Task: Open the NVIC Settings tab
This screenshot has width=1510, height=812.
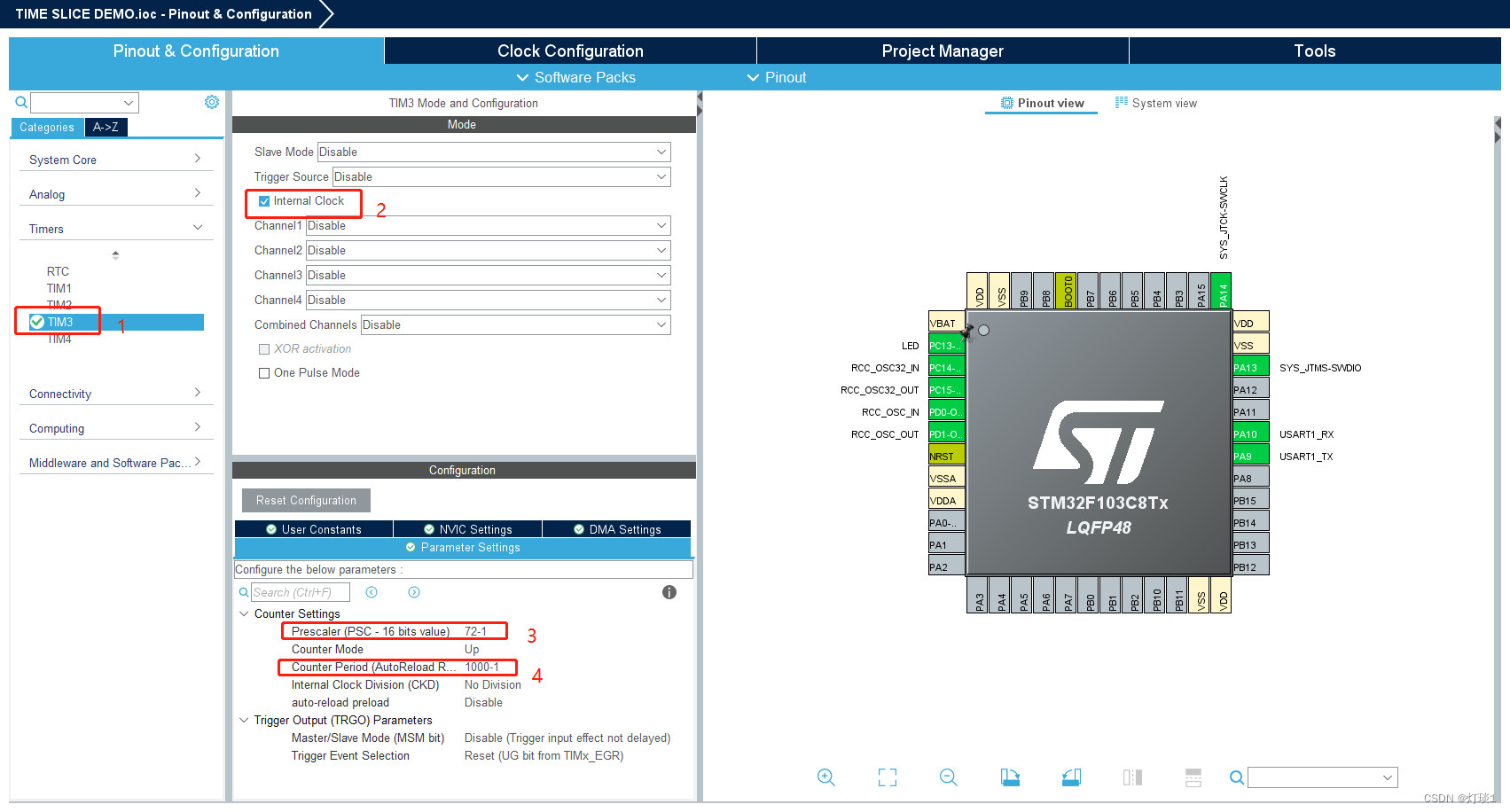Action: pos(467,529)
